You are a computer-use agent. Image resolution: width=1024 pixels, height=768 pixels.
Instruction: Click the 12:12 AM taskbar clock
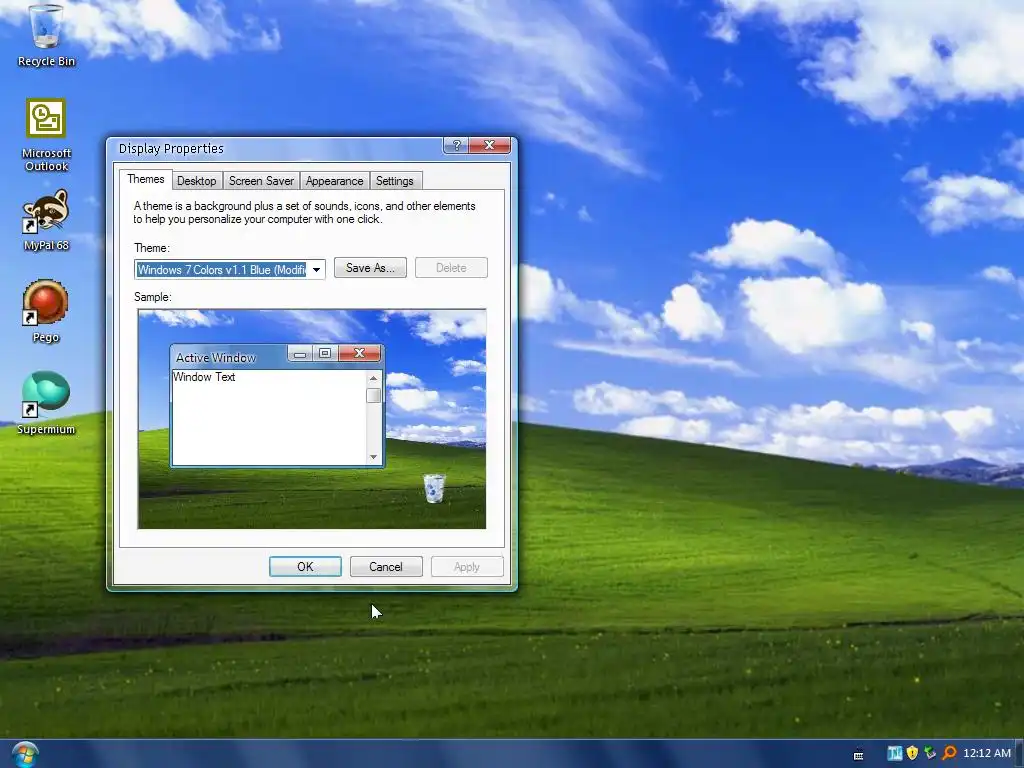[x=987, y=753]
